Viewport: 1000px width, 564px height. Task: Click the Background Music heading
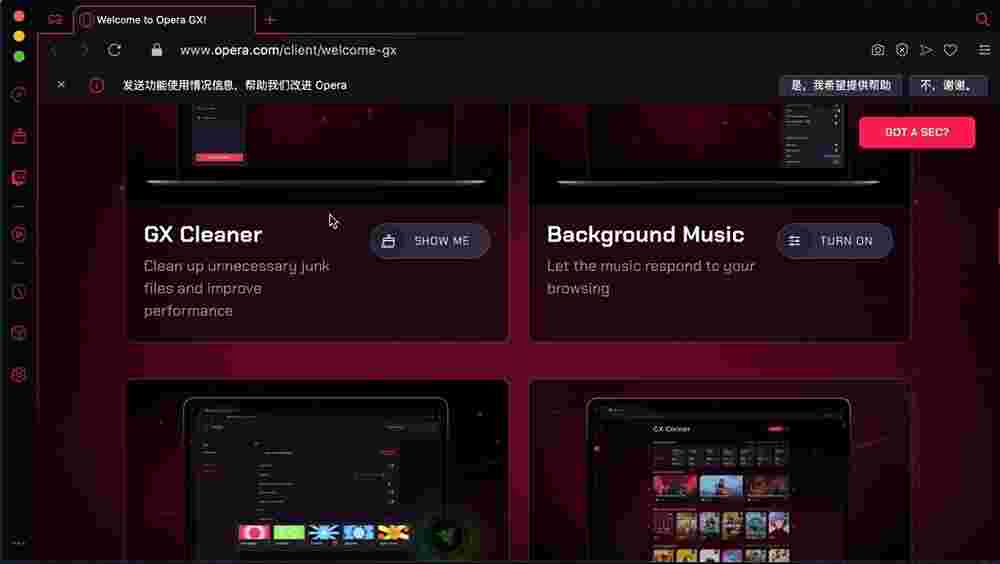click(x=645, y=234)
